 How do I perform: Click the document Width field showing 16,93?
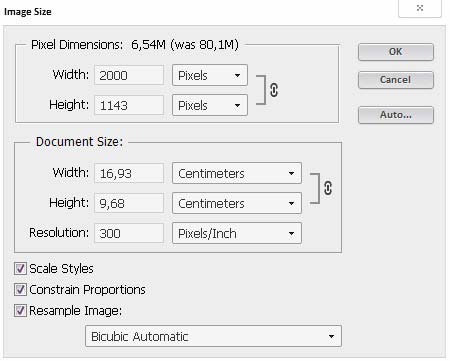tap(129, 173)
